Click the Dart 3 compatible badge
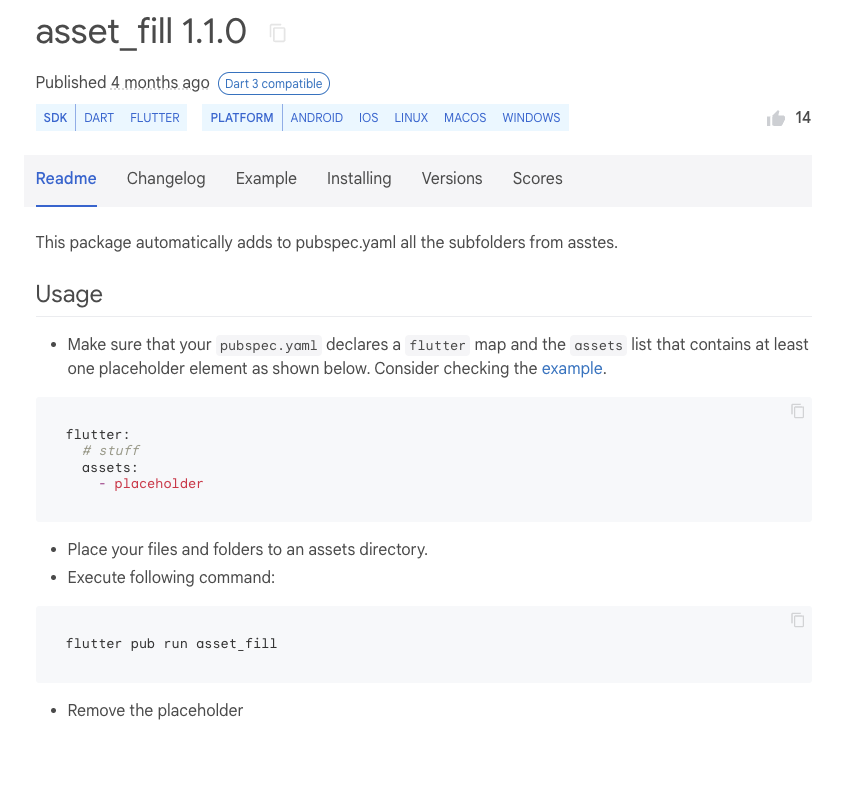Viewport: 860px width, 810px height. click(274, 83)
